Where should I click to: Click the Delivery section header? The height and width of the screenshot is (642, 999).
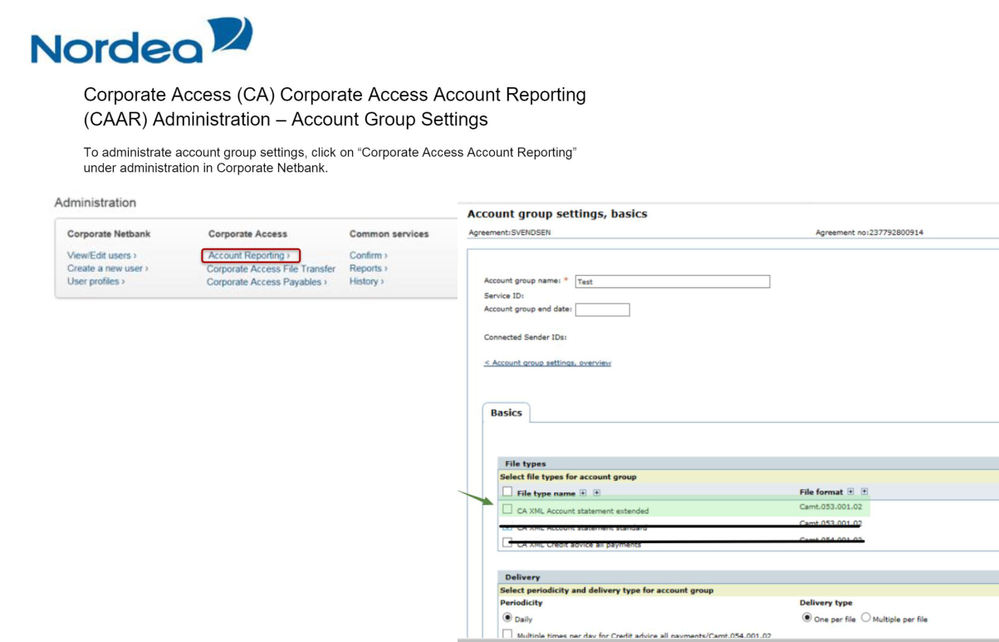coord(749,577)
